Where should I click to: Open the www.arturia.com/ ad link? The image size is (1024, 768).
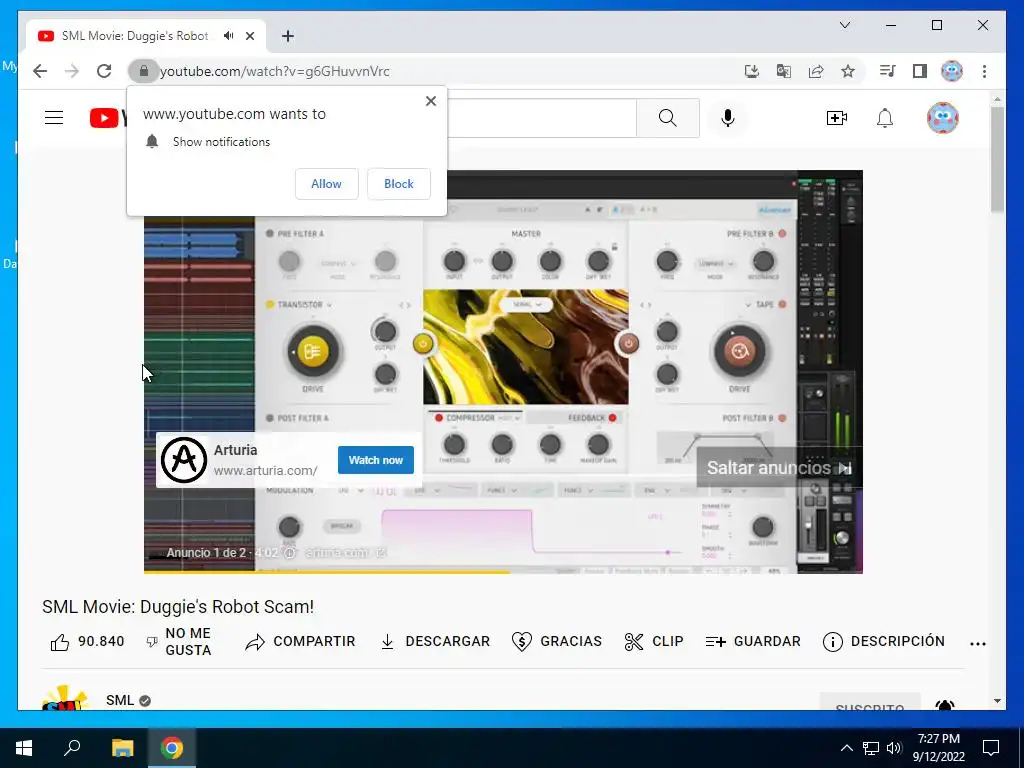click(265, 470)
